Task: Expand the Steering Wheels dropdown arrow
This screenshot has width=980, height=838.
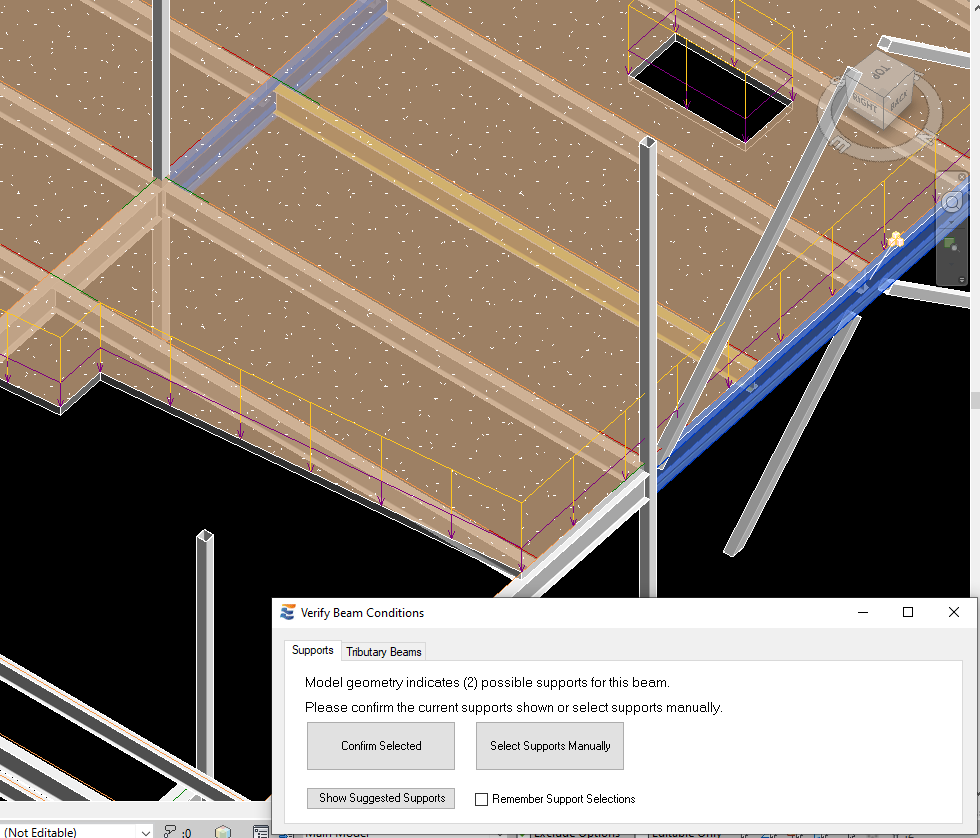Action: coord(952,221)
